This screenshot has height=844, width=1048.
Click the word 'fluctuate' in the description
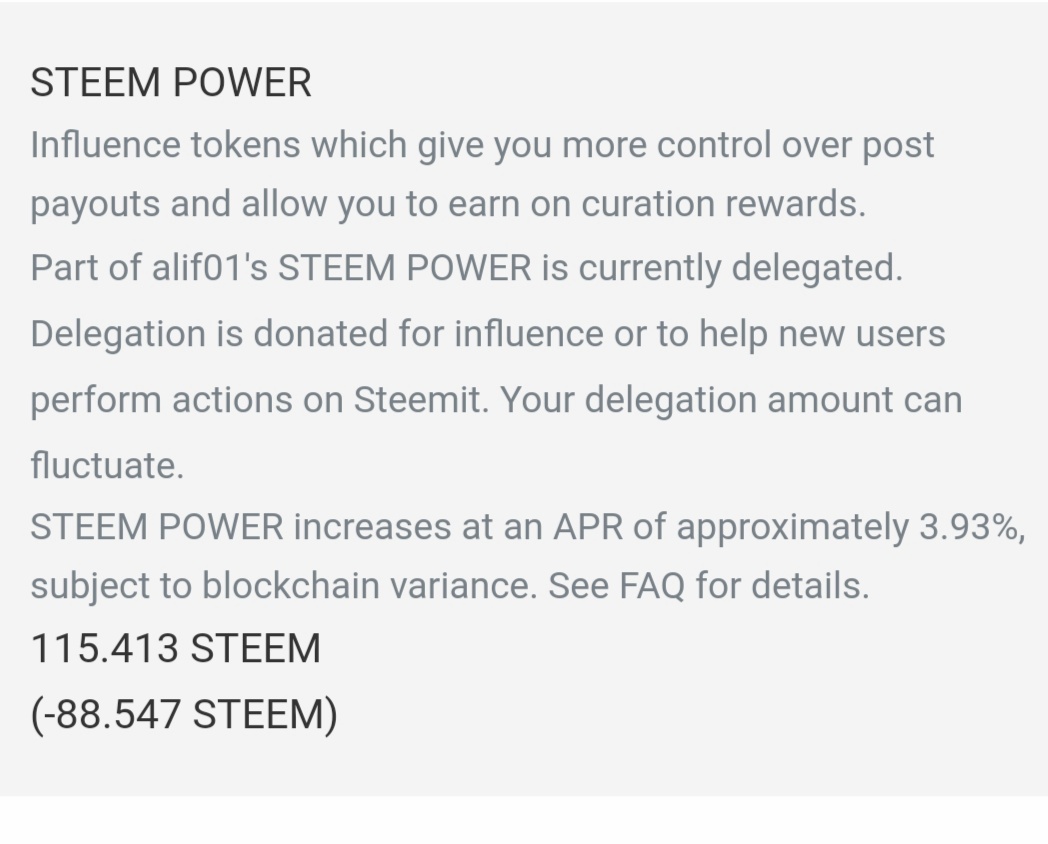[x=104, y=465]
